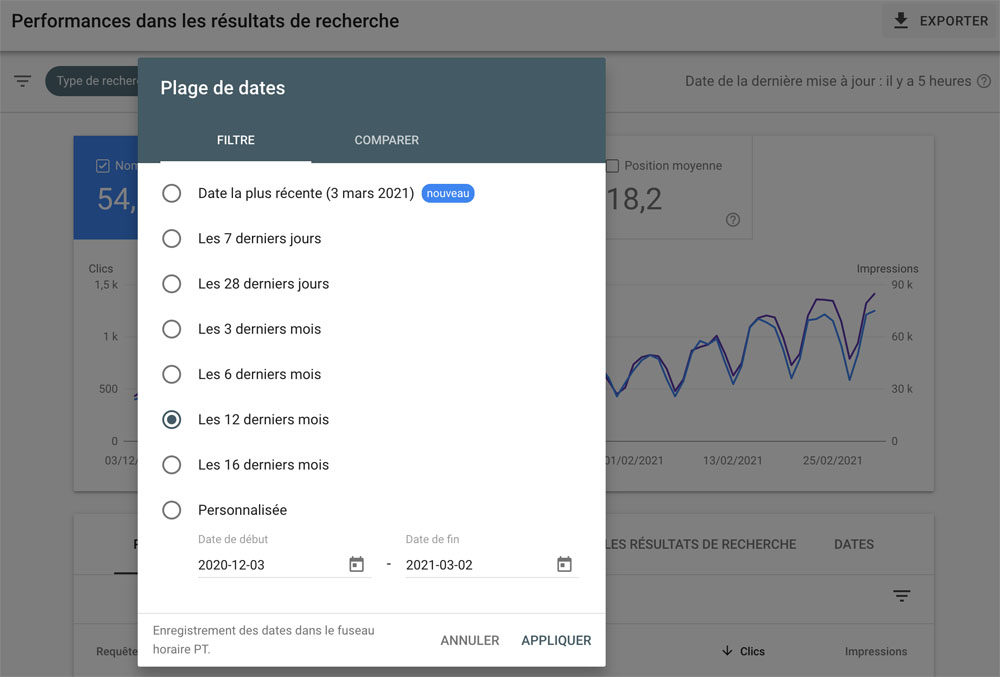Switch to the FILTRE tab
The height and width of the screenshot is (677, 1000).
pos(235,140)
